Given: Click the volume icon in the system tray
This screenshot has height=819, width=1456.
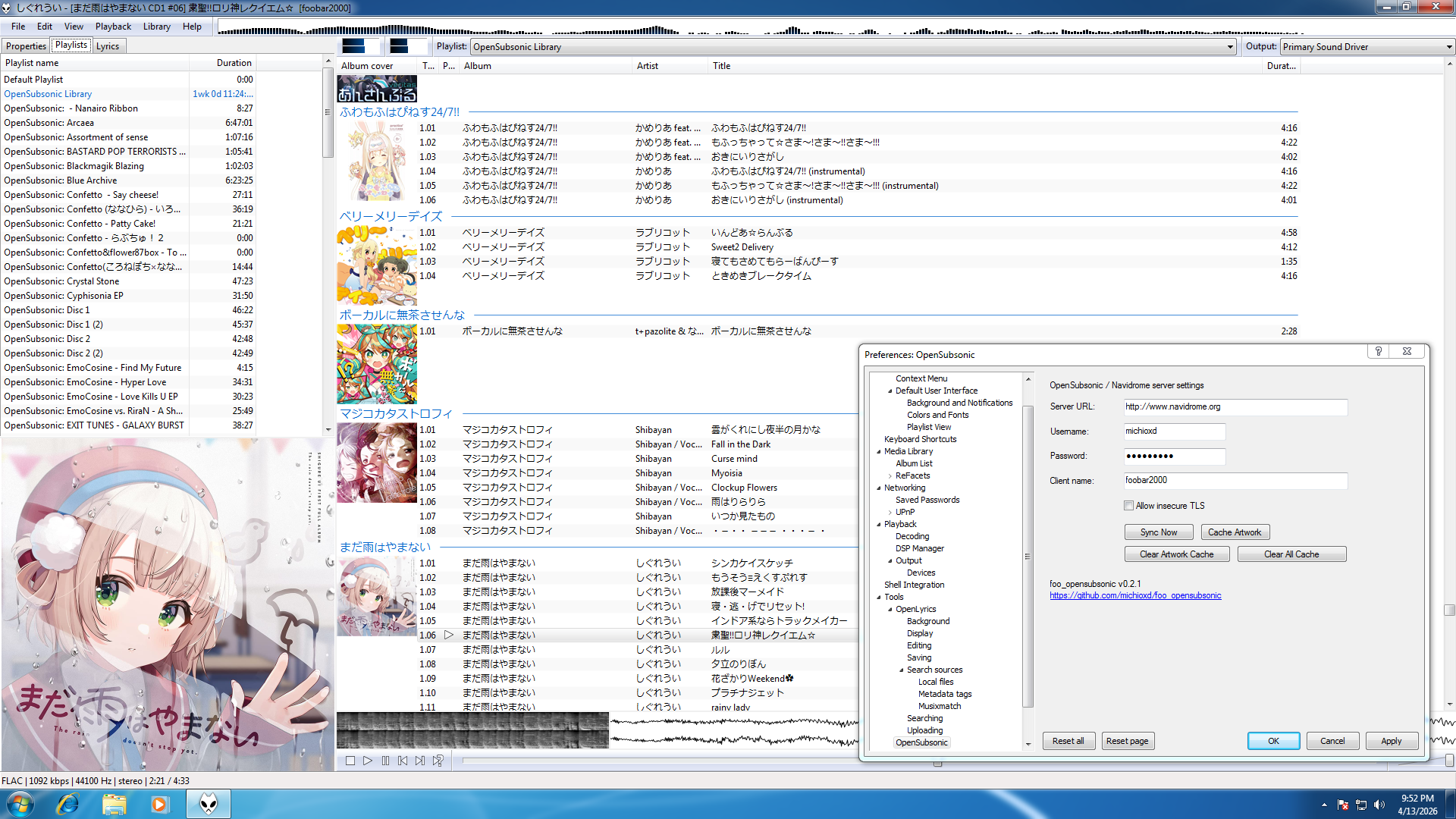Looking at the screenshot, I should [x=1379, y=805].
